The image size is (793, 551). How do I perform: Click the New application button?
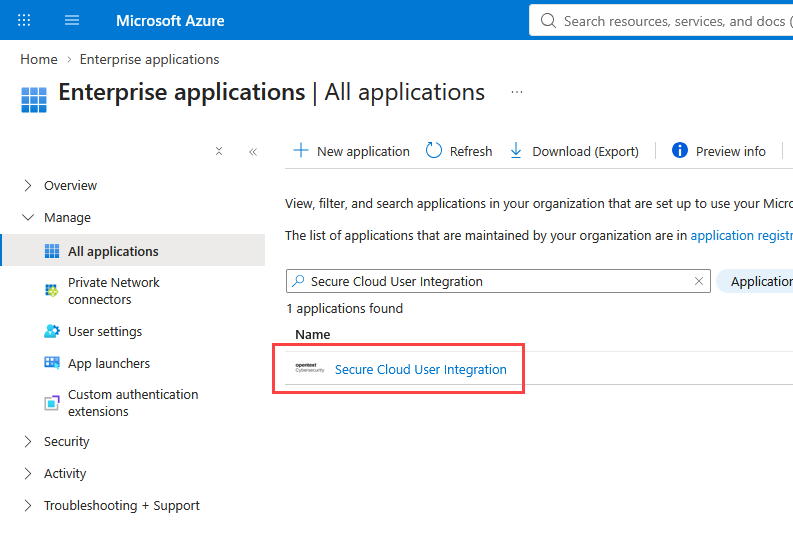351,151
